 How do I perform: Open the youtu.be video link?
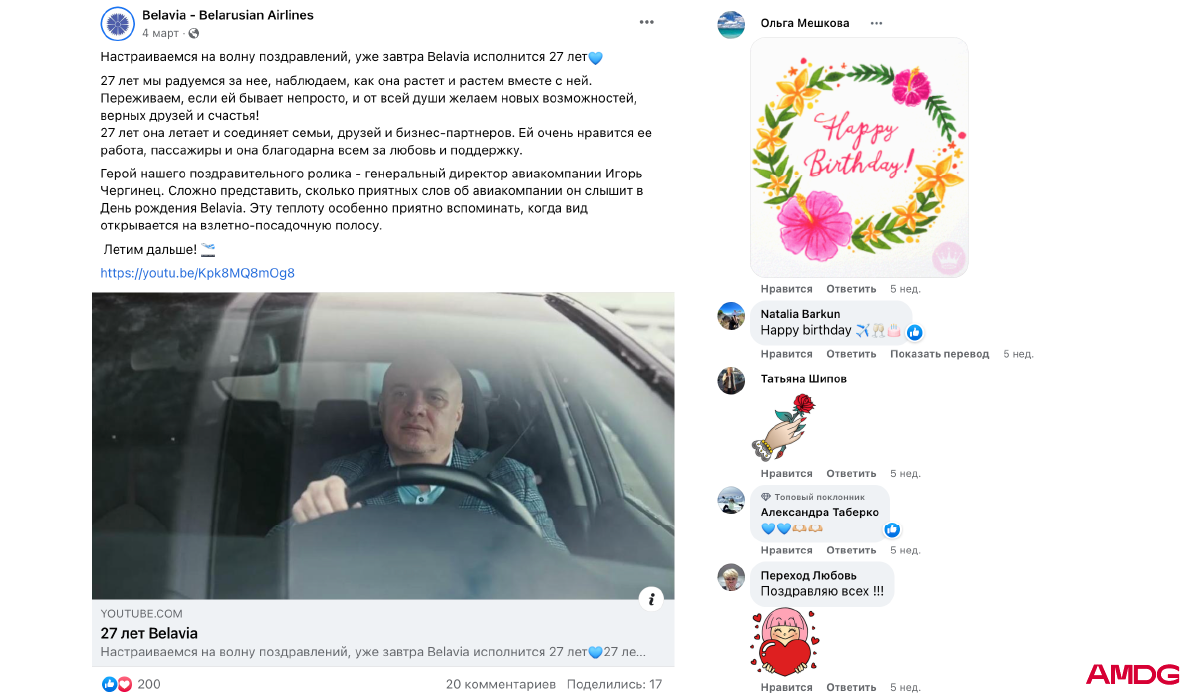197,273
